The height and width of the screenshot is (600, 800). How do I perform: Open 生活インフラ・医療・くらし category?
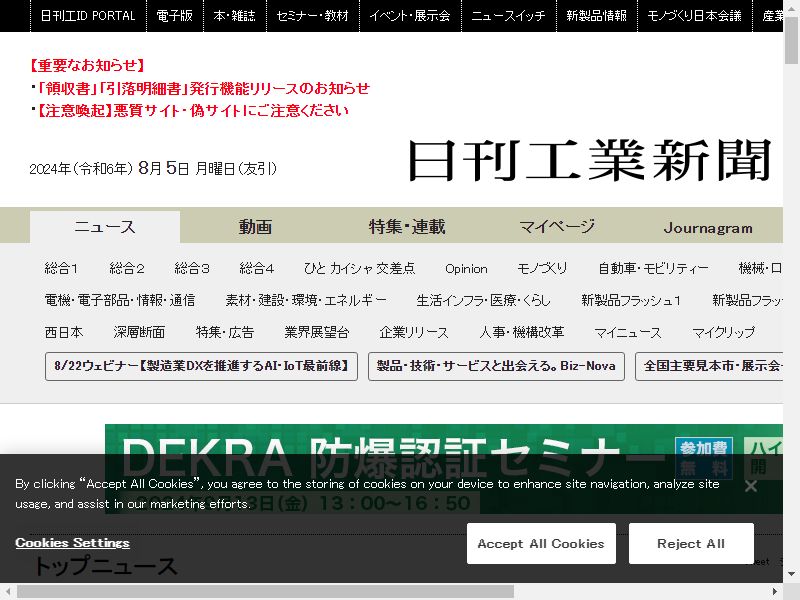coord(483,301)
